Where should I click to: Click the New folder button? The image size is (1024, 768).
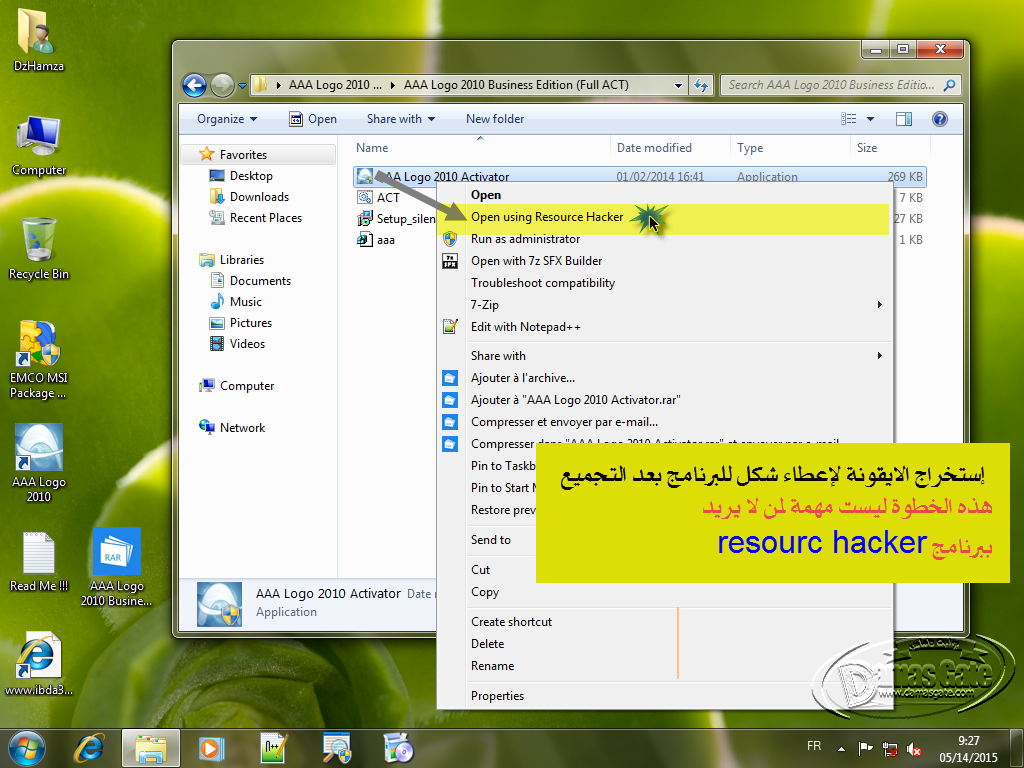[x=495, y=119]
